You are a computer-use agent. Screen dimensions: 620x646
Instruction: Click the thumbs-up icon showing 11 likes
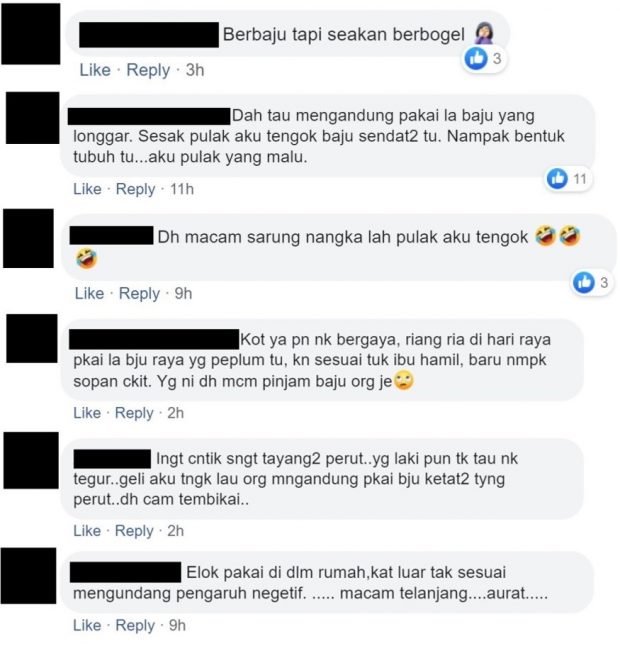pos(557,178)
